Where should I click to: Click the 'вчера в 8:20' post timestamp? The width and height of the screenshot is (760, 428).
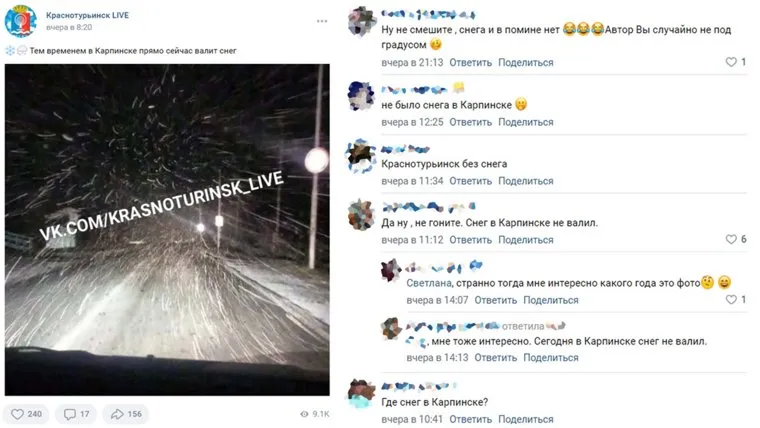tap(69, 27)
